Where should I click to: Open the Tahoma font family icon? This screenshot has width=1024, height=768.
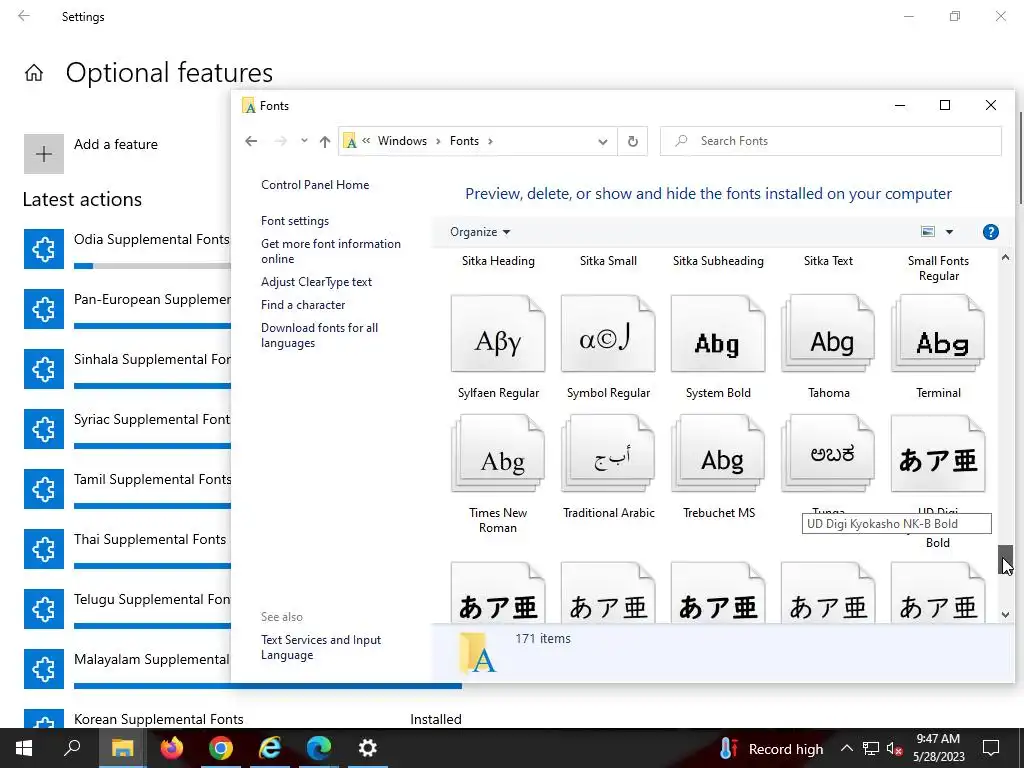click(828, 334)
